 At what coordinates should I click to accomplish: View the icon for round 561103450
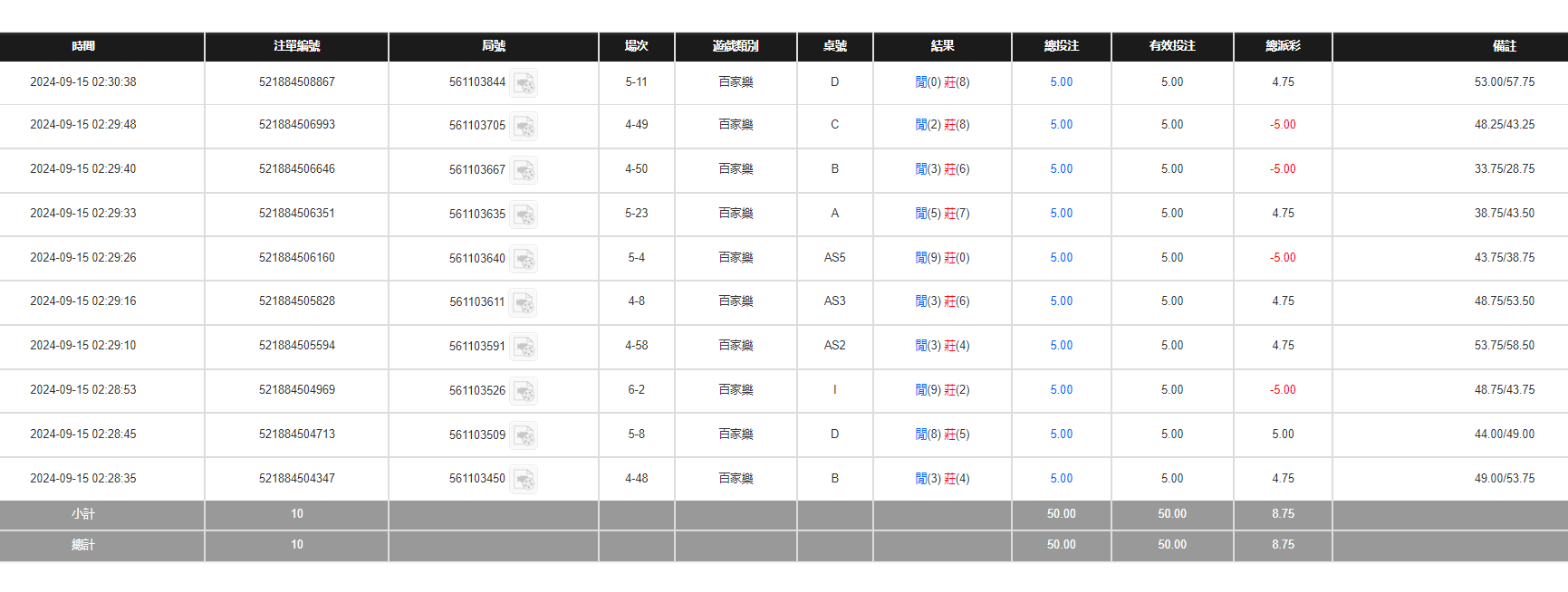524,479
